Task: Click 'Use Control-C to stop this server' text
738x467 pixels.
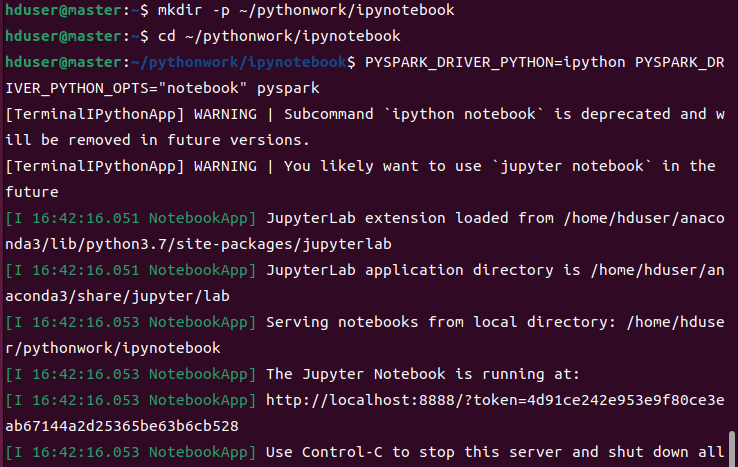Action: (x=414, y=452)
